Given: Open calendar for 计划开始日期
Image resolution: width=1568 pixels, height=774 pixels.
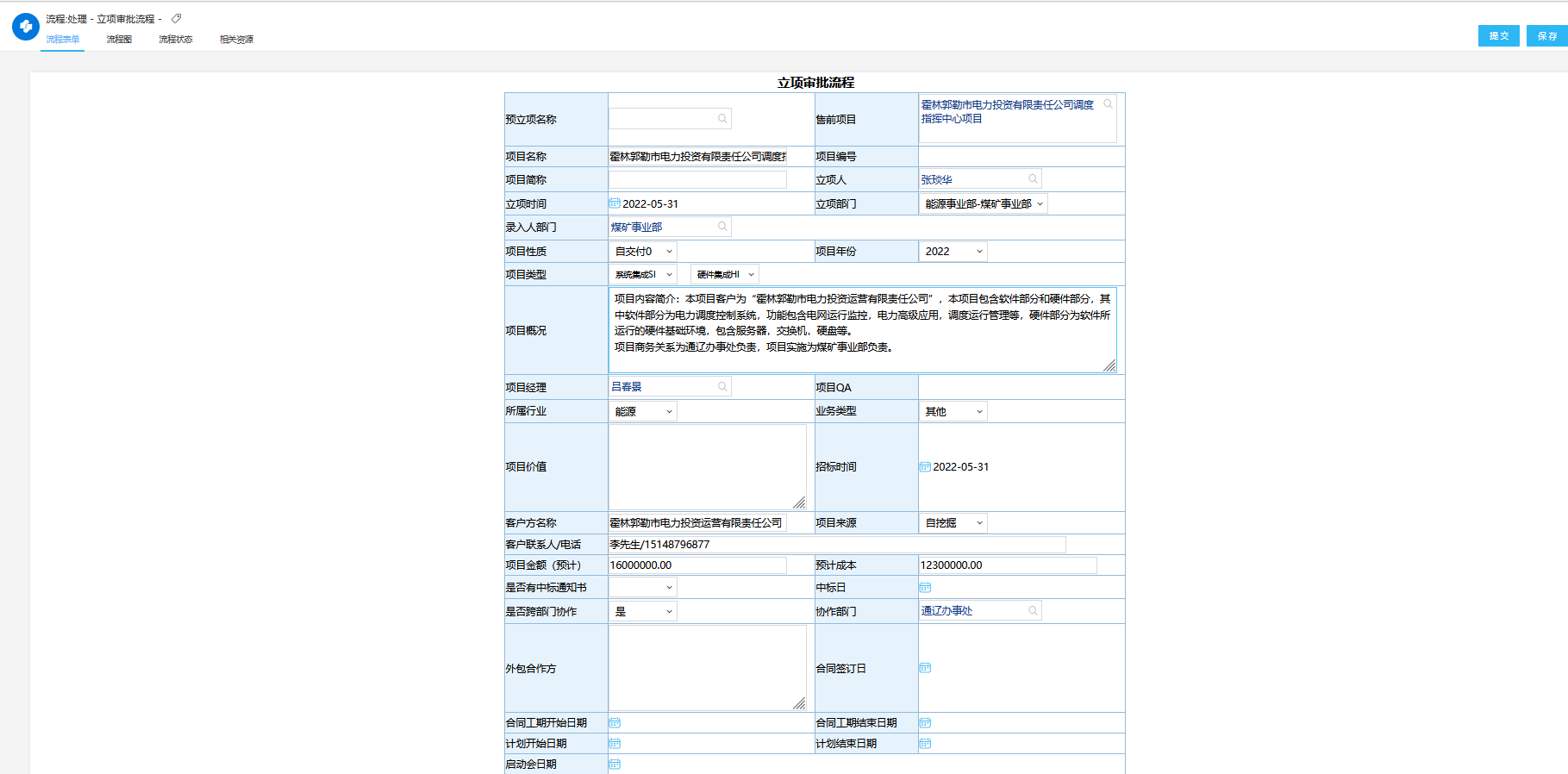Looking at the screenshot, I should point(615,744).
